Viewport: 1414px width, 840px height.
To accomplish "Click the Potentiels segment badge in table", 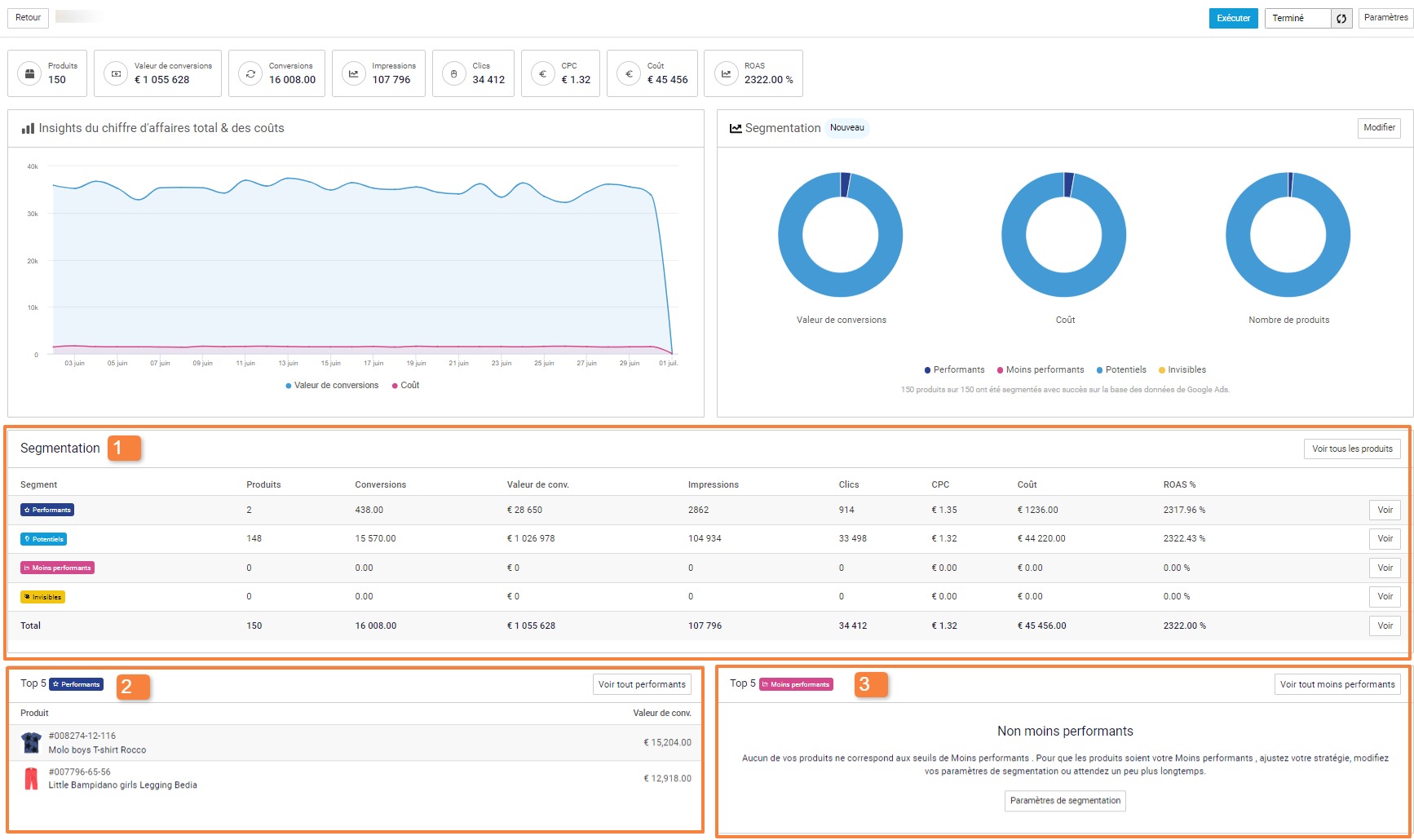I will click(x=44, y=539).
